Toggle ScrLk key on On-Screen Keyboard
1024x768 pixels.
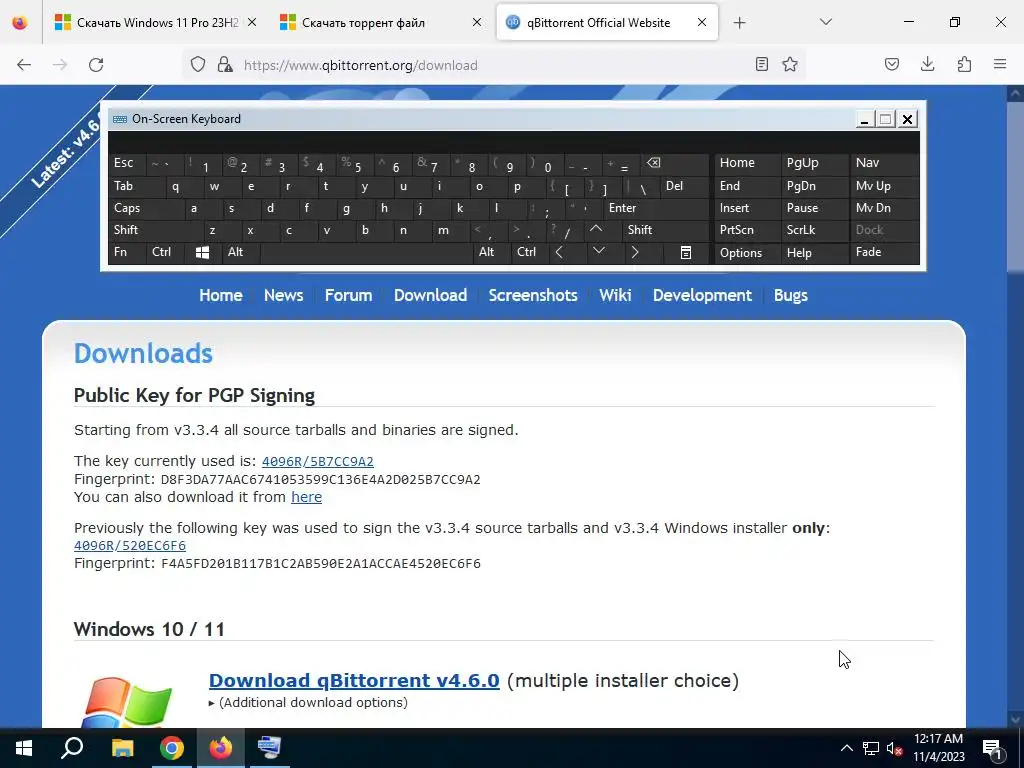coord(814,230)
